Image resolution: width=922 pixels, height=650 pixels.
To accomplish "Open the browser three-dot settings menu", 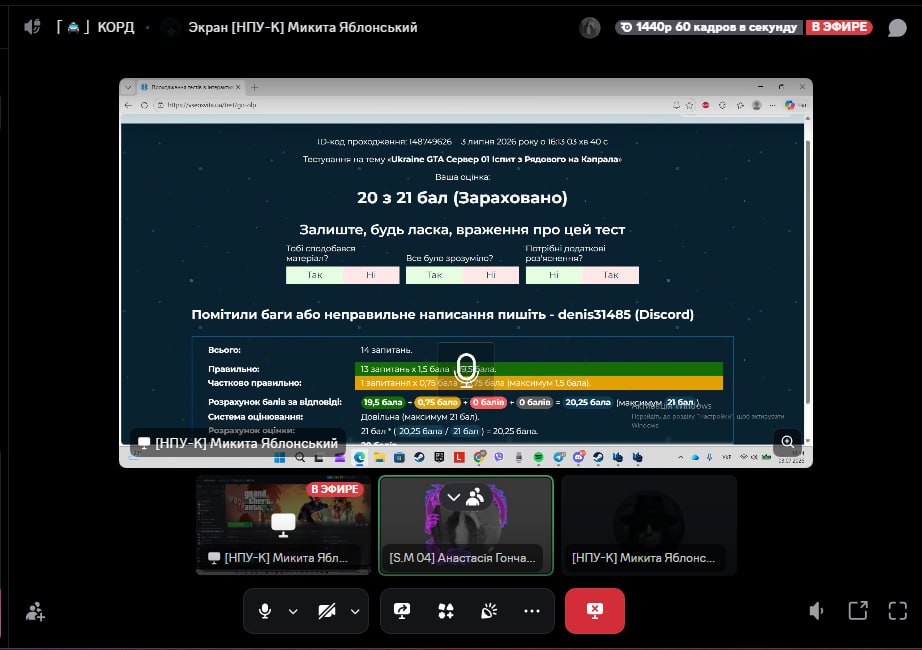I will click(x=773, y=105).
